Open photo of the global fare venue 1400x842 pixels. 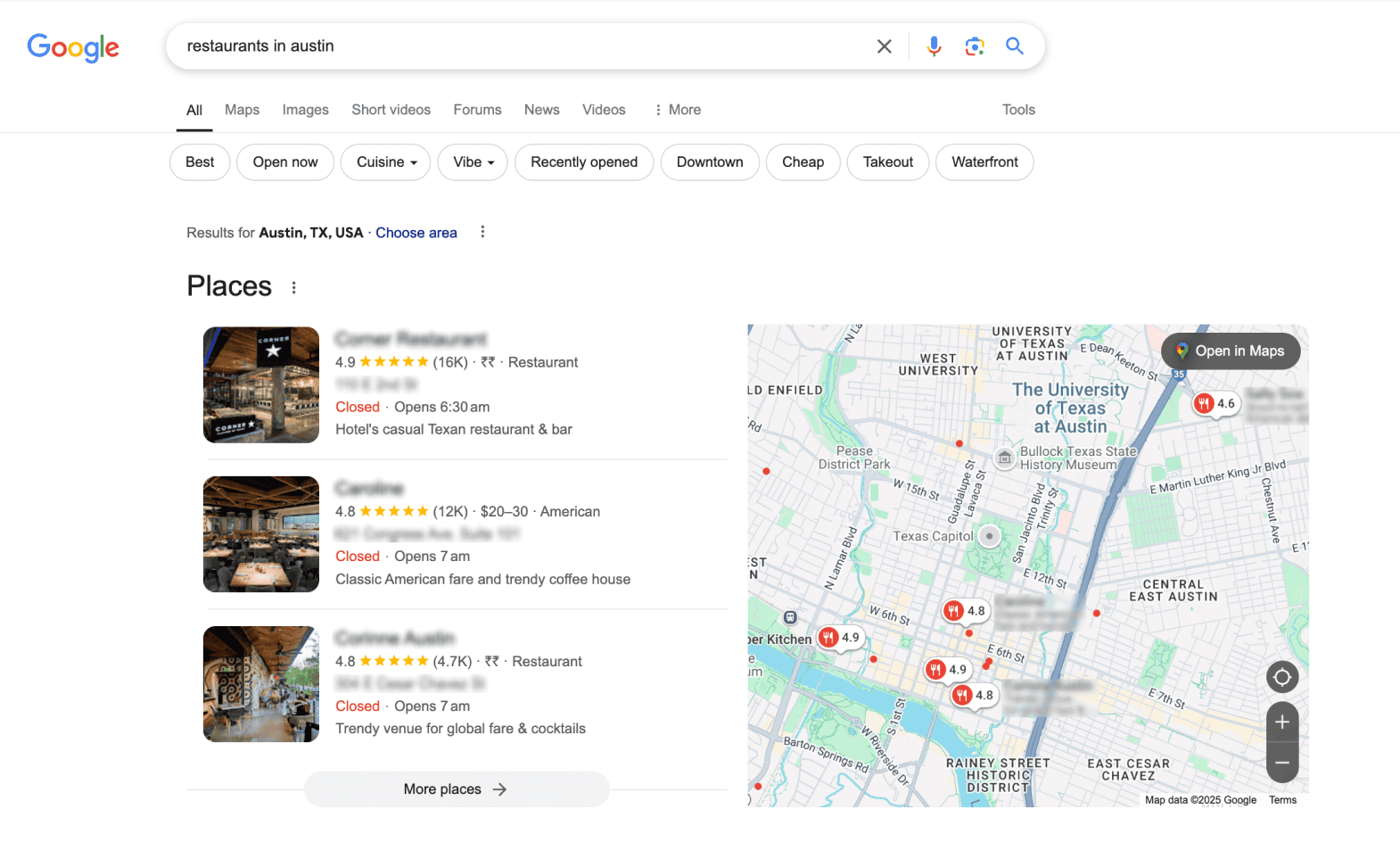(x=261, y=684)
